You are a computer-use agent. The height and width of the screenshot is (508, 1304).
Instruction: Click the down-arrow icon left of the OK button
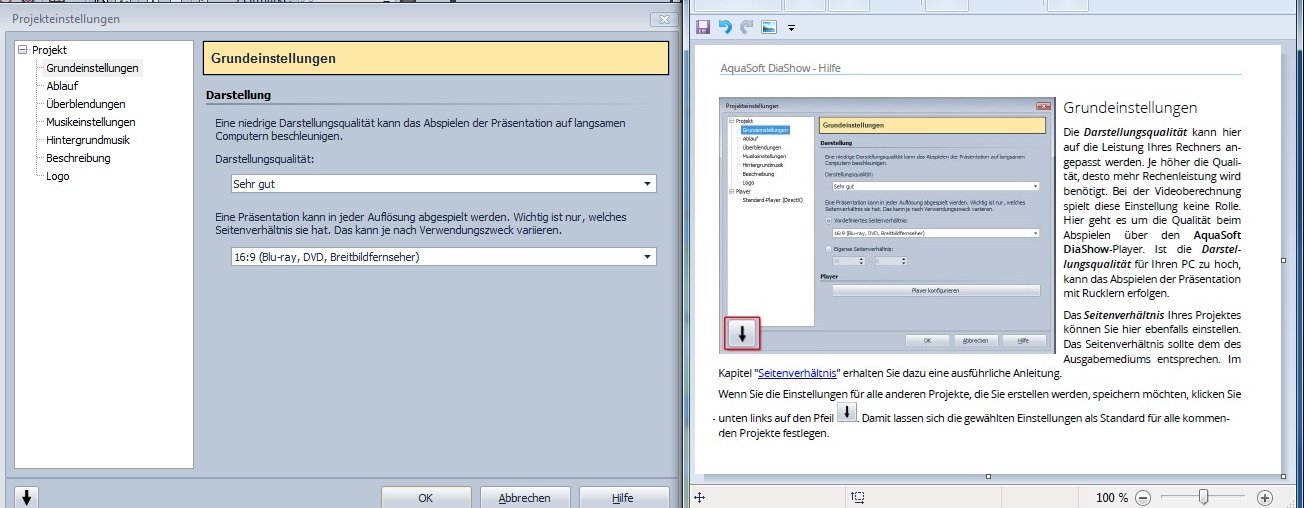(27, 497)
